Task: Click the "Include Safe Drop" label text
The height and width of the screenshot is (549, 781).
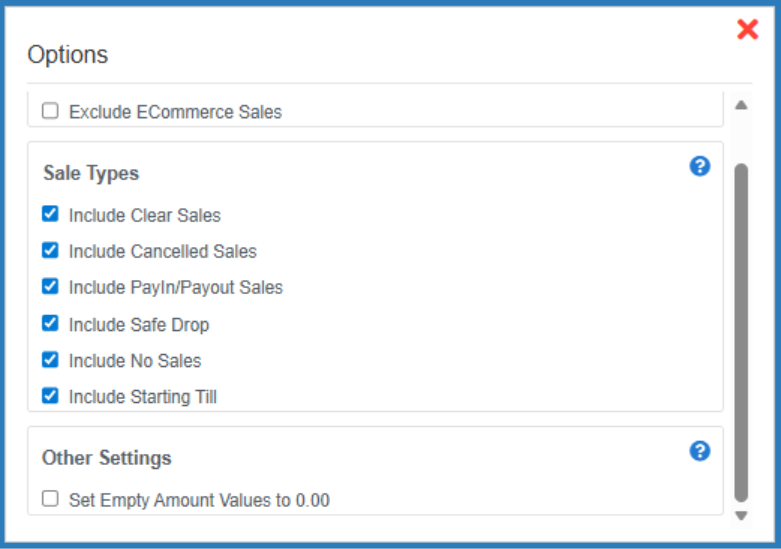Action: coord(139,325)
